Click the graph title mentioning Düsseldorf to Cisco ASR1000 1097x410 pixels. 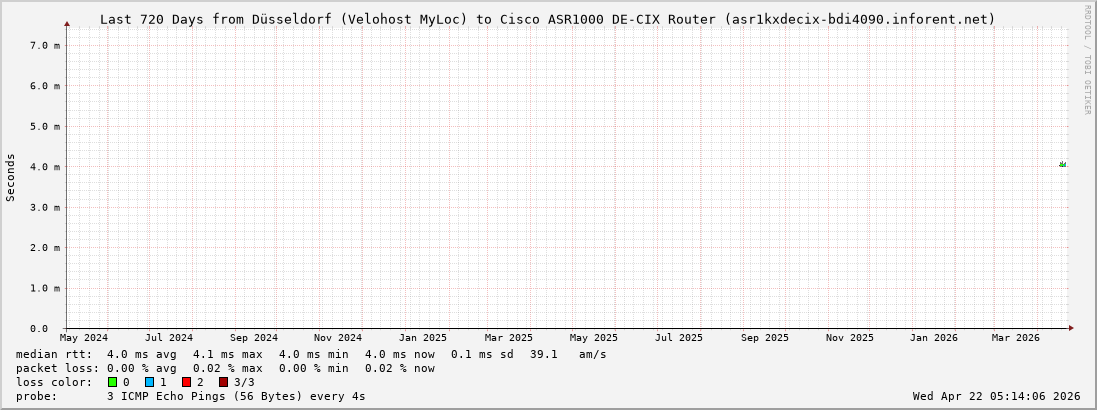click(547, 19)
